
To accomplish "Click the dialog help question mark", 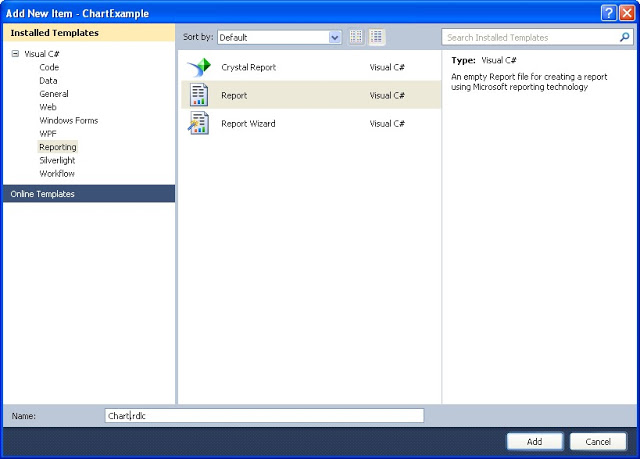I will point(609,13).
